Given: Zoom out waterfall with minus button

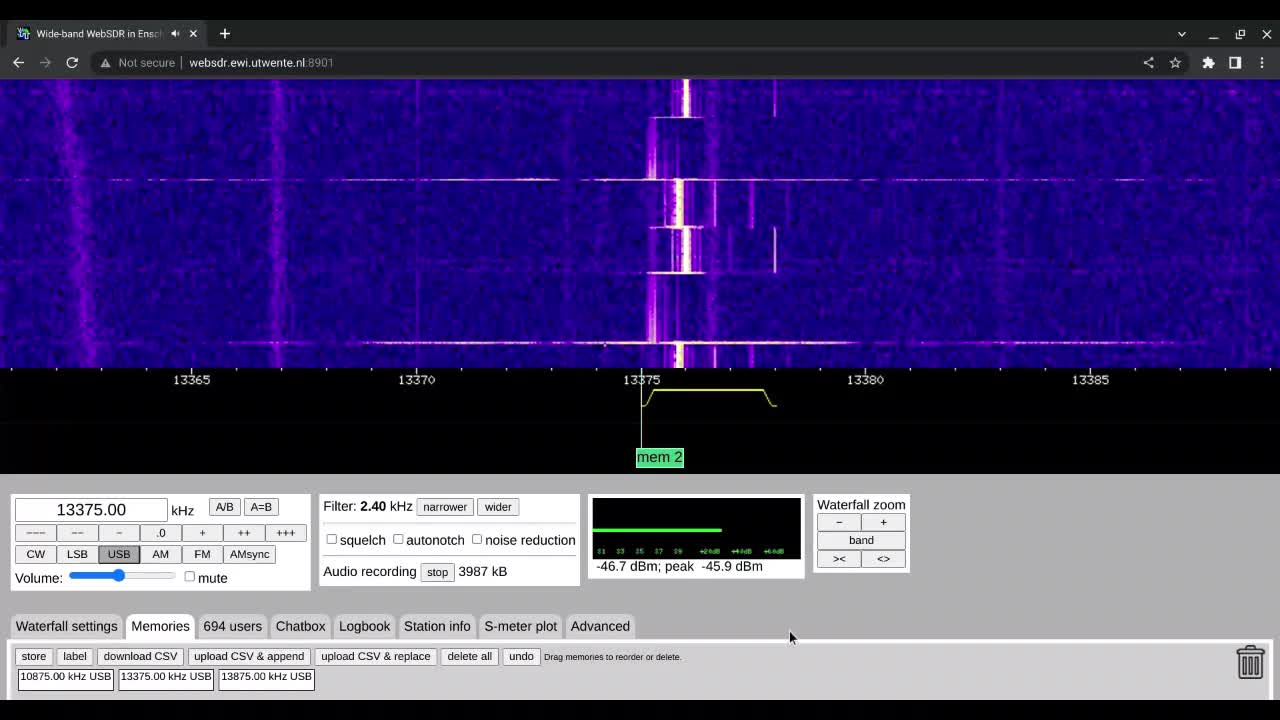Looking at the screenshot, I should tap(839, 522).
